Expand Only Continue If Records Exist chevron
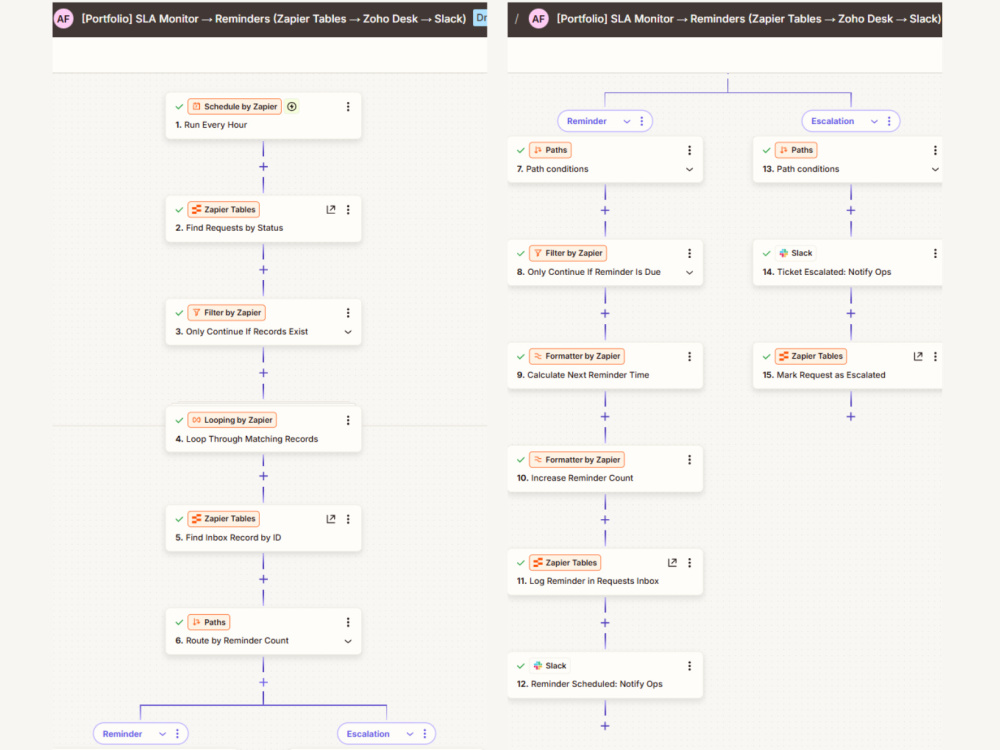Image resolution: width=1000 pixels, height=750 pixels. coord(348,332)
